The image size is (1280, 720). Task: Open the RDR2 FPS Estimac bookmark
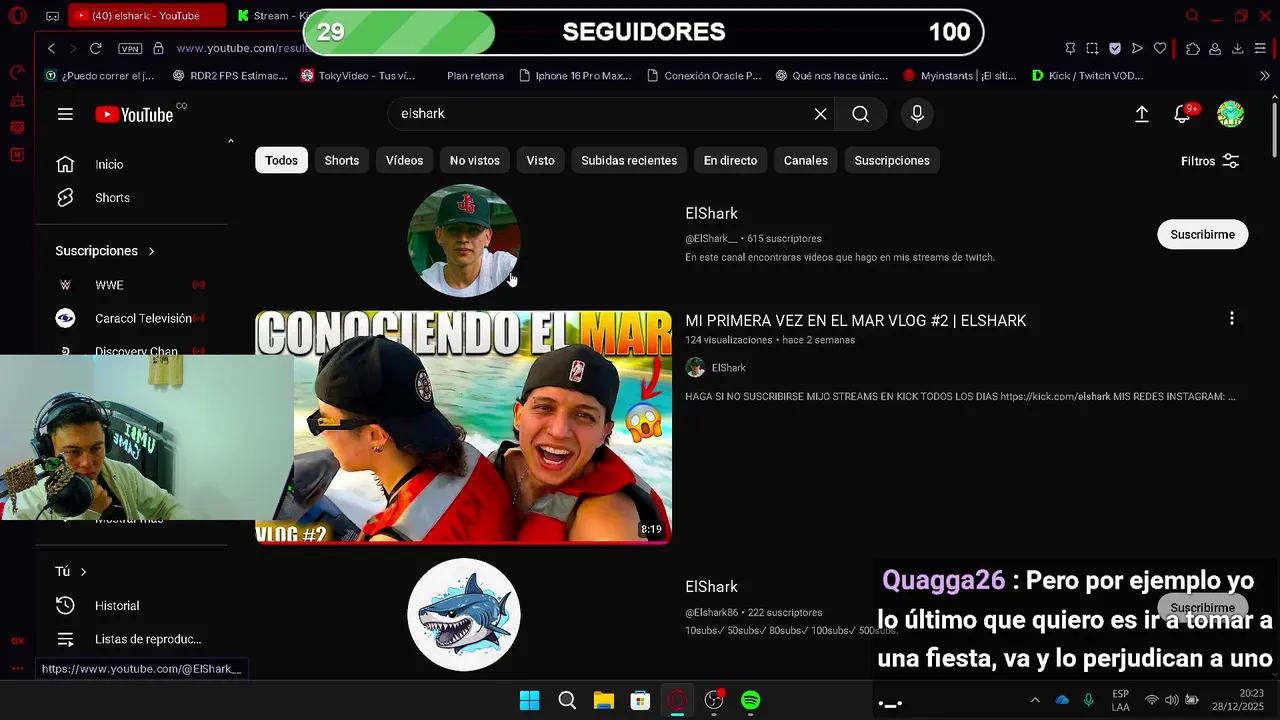point(230,76)
